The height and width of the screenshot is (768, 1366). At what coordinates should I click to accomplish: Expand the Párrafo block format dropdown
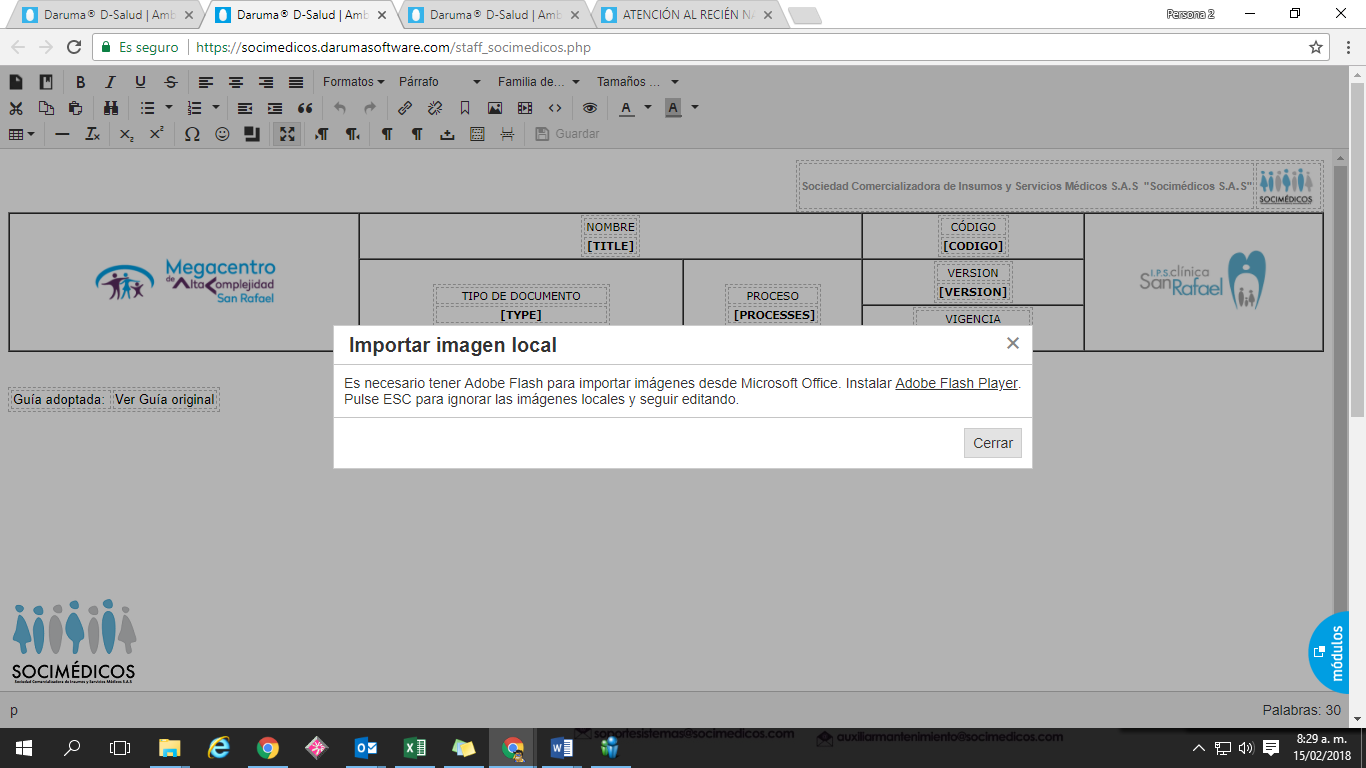(439, 82)
